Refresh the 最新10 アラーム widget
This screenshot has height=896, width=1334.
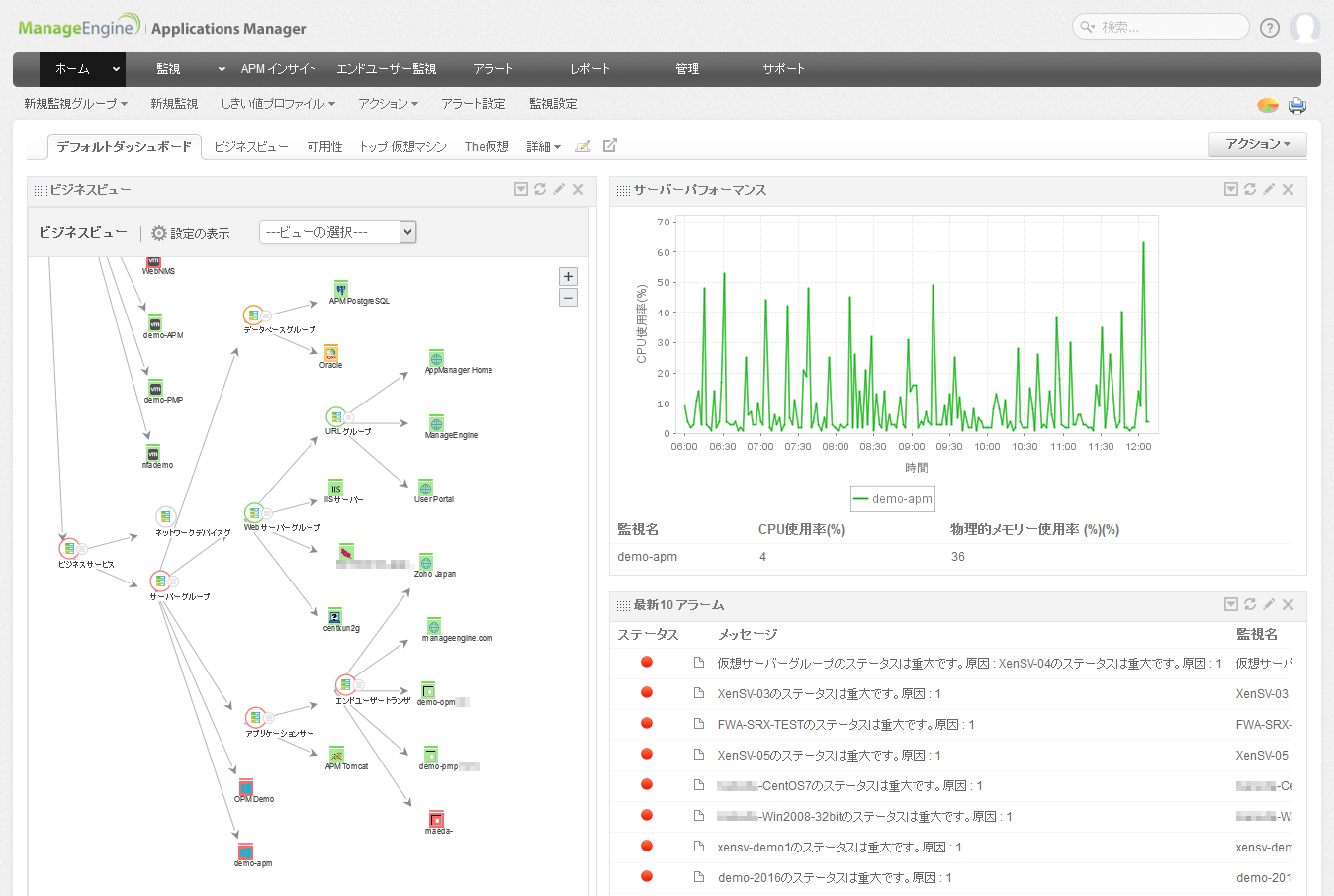(1250, 604)
